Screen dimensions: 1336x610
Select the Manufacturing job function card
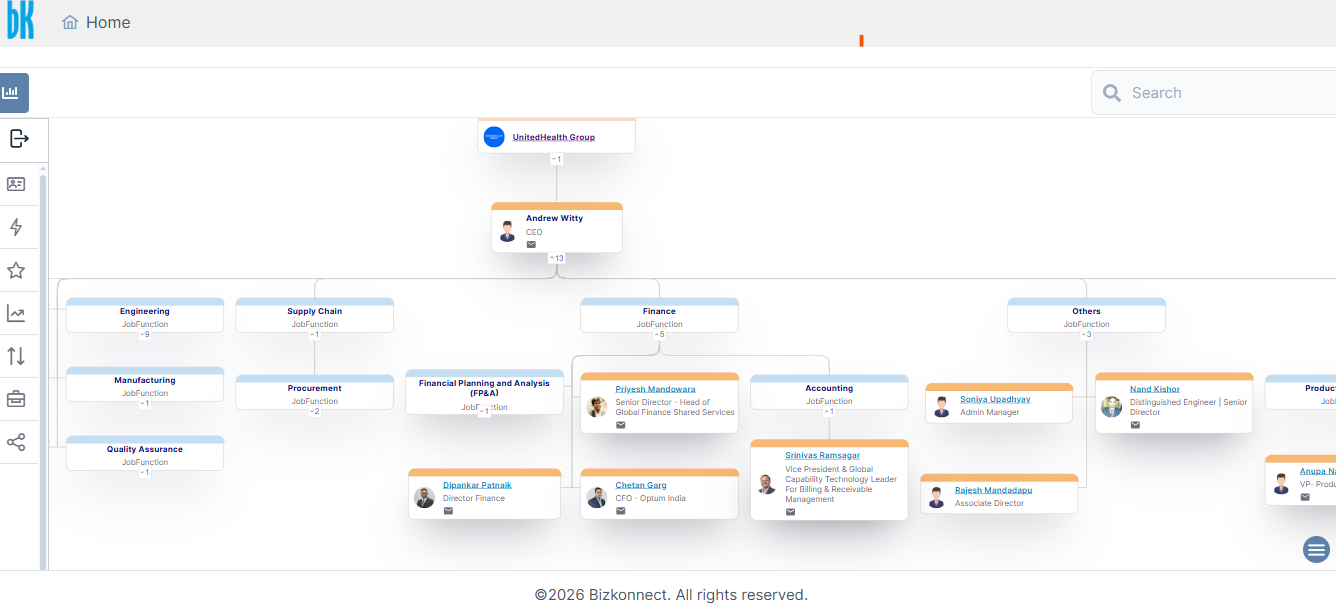[x=145, y=384]
